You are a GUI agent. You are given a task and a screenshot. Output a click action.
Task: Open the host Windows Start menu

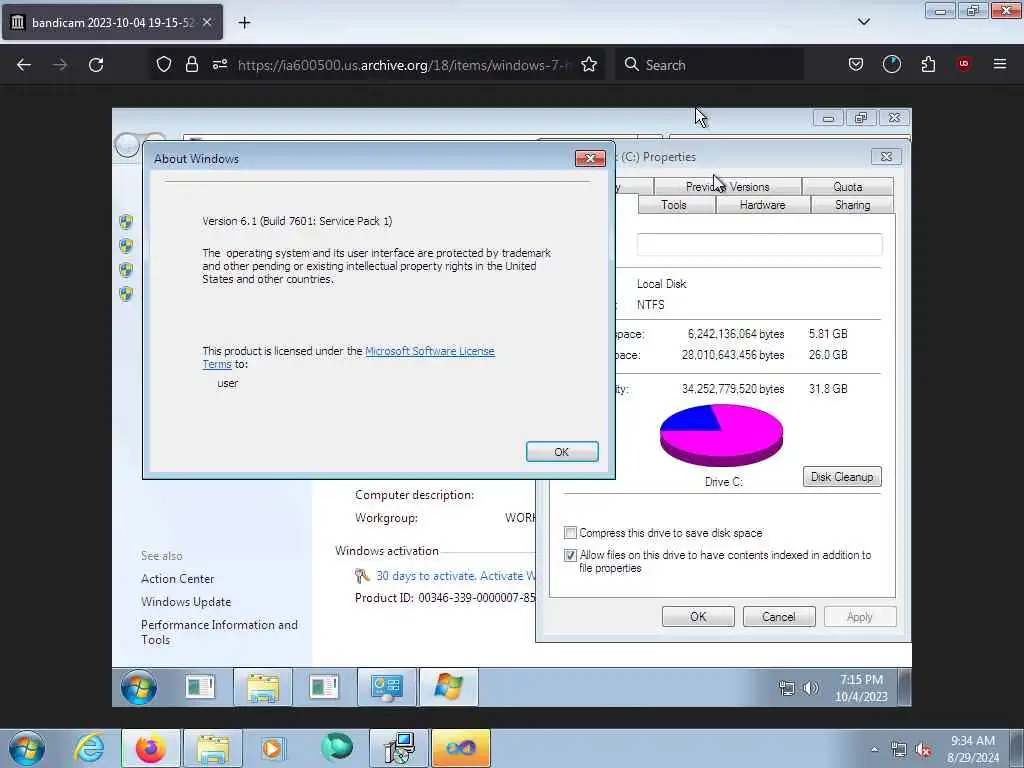click(x=27, y=749)
